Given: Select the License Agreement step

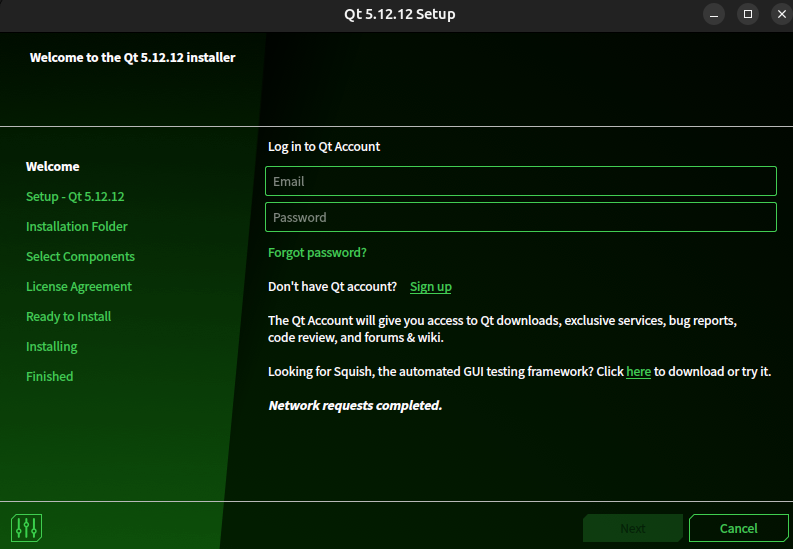Looking at the screenshot, I should pos(78,287).
